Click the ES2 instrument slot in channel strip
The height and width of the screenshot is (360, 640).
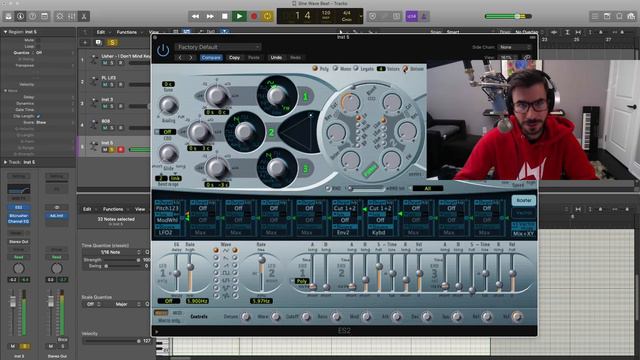tap(19, 207)
